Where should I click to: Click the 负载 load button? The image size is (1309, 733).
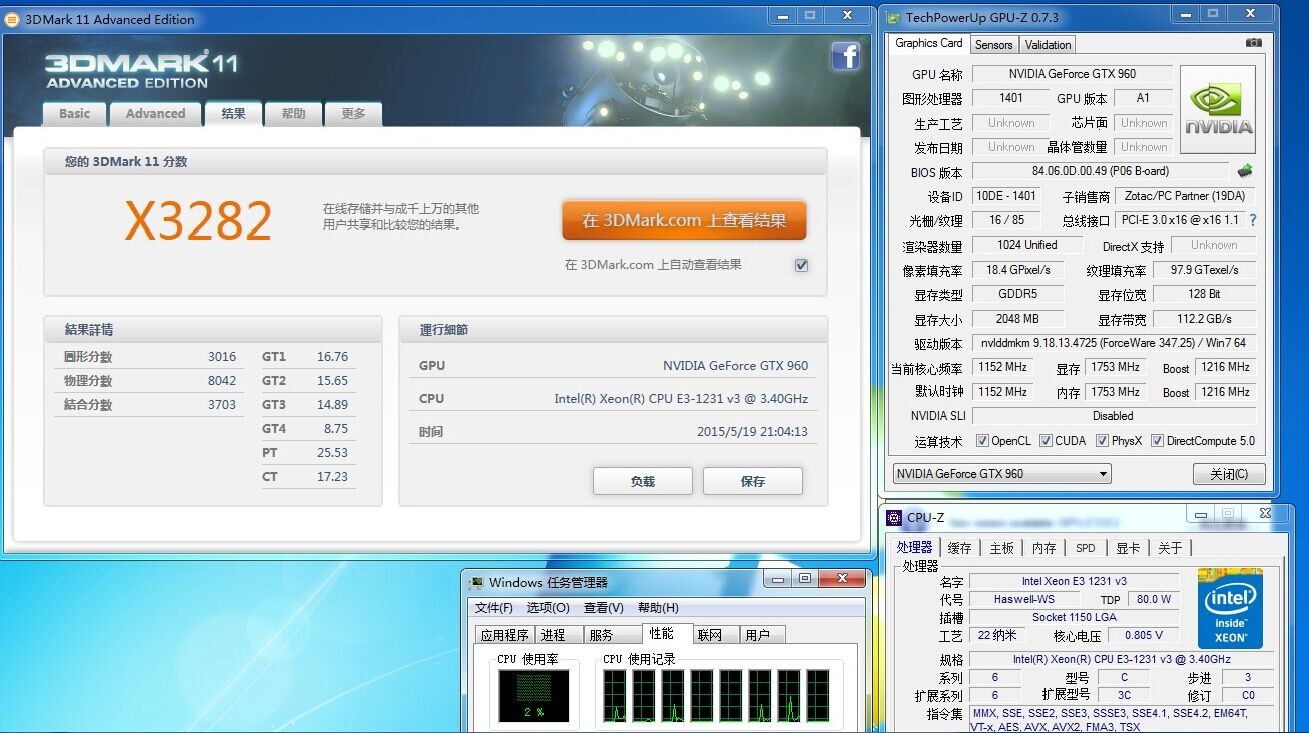(643, 481)
